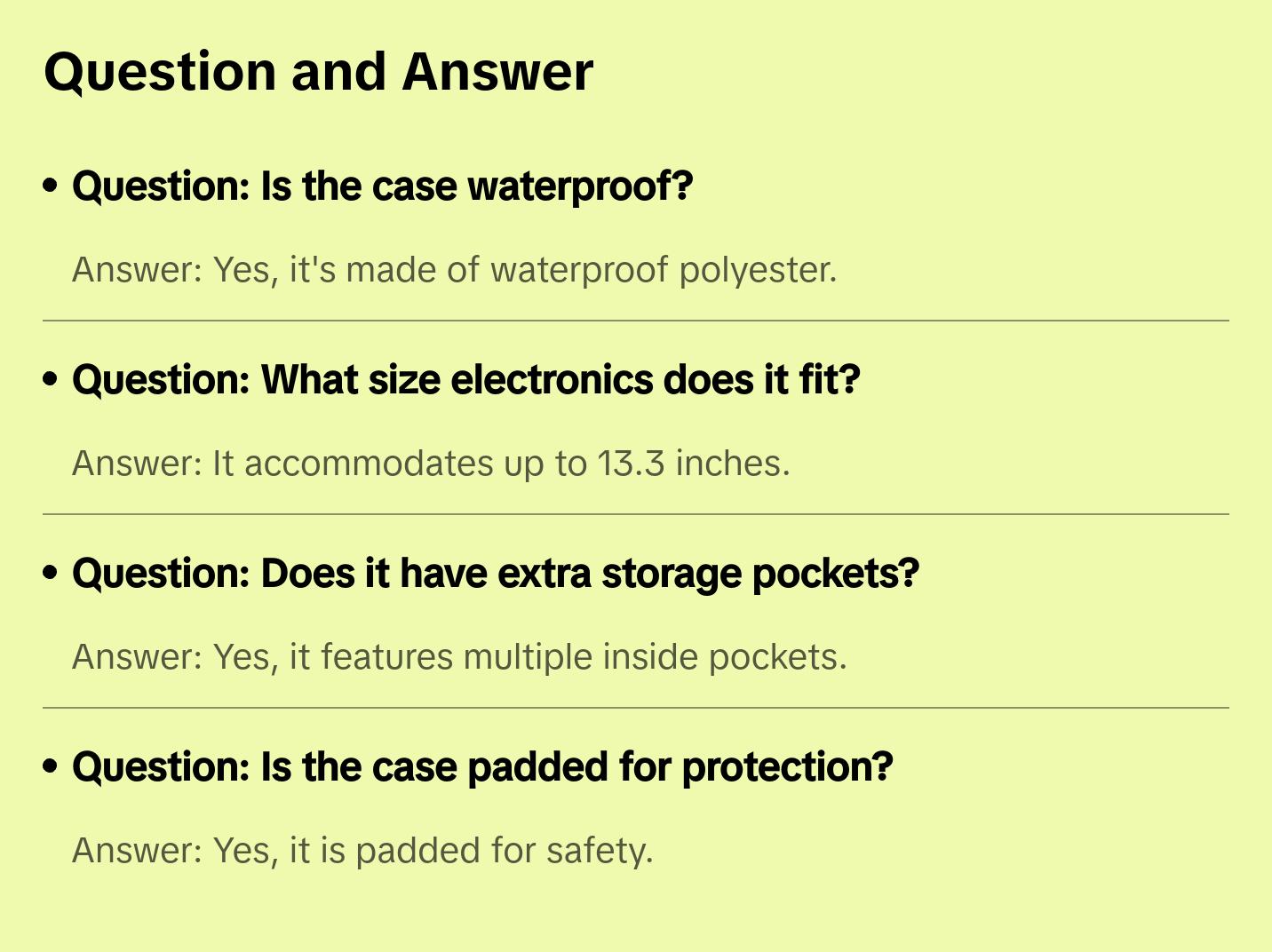Click the answer 'Yes, it is padded for safety'
This screenshot has height=952, width=1272.
362,851
